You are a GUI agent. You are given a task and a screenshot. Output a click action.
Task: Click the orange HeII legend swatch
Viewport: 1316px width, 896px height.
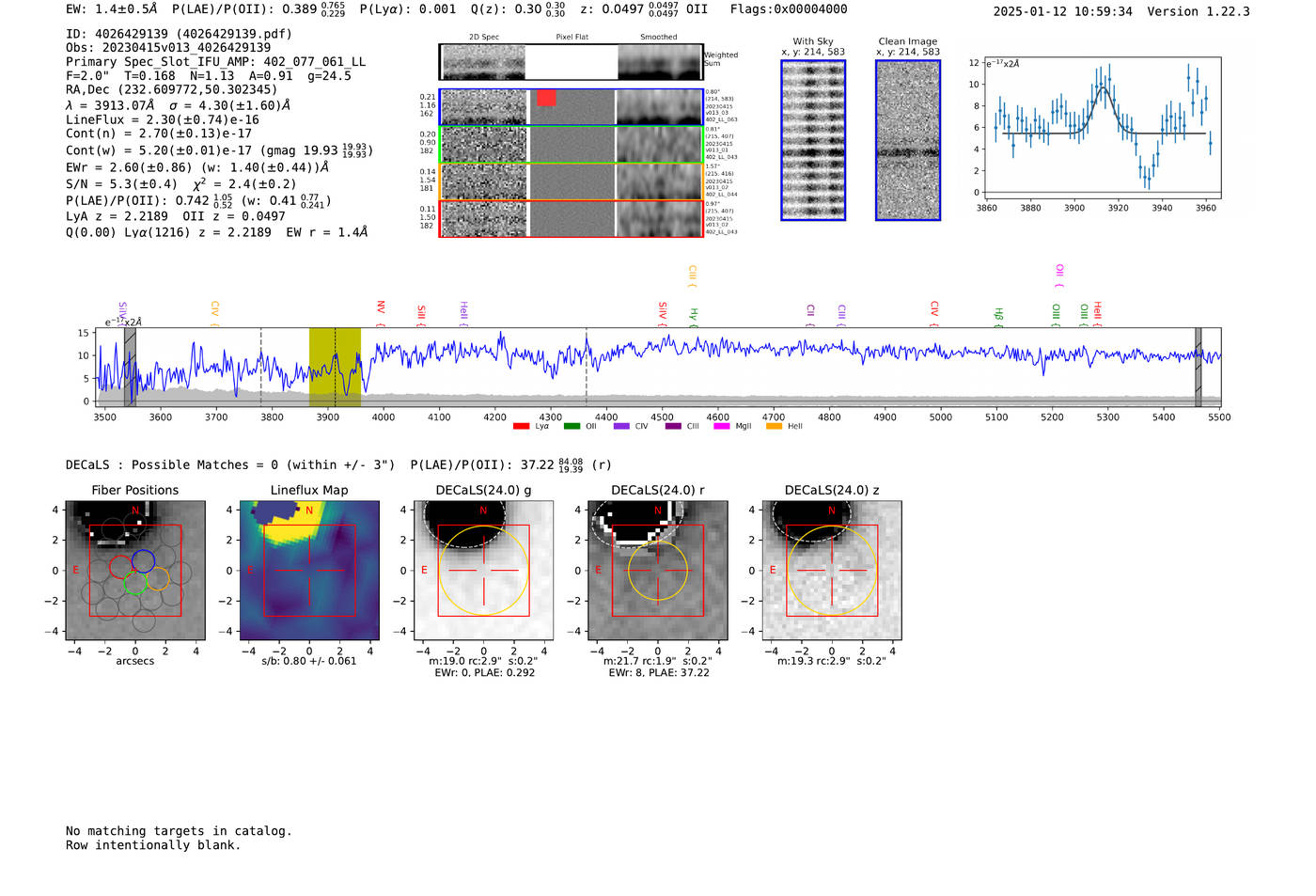click(774, 426)
